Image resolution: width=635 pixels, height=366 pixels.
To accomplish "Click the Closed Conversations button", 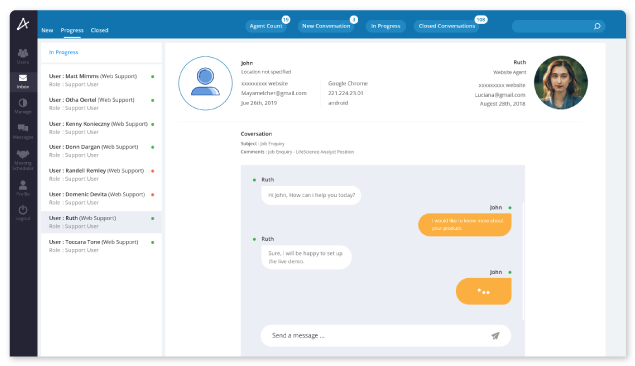I will 447,26.
